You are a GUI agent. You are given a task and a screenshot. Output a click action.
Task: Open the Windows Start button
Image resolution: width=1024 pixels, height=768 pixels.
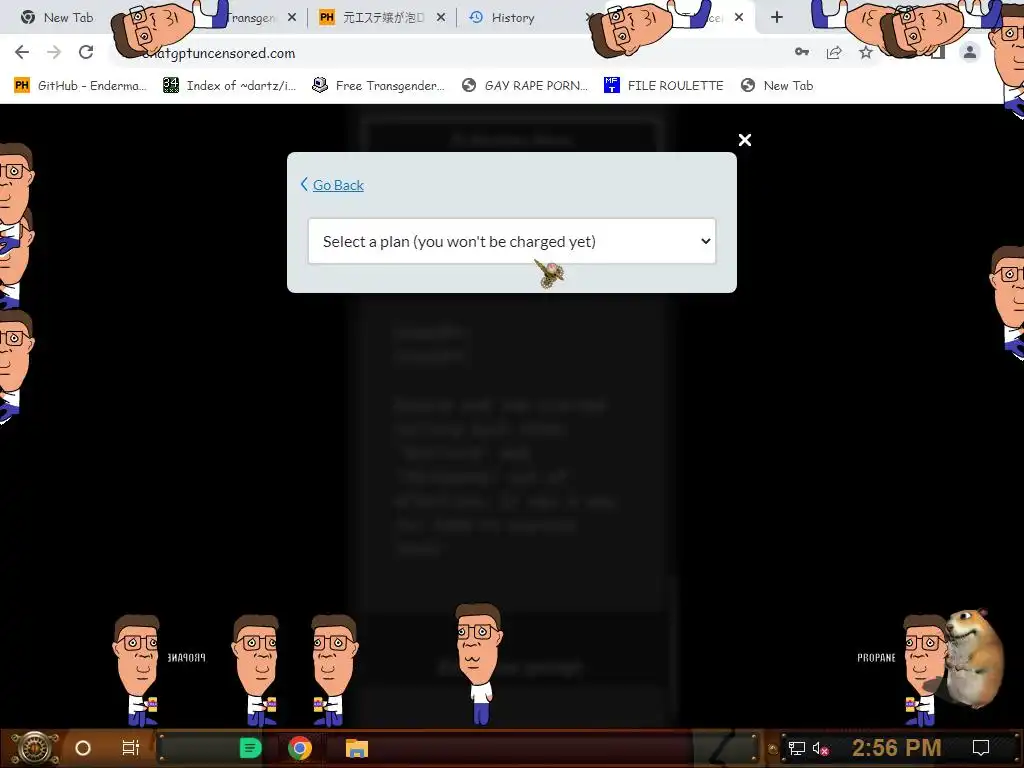coord(35,748)
